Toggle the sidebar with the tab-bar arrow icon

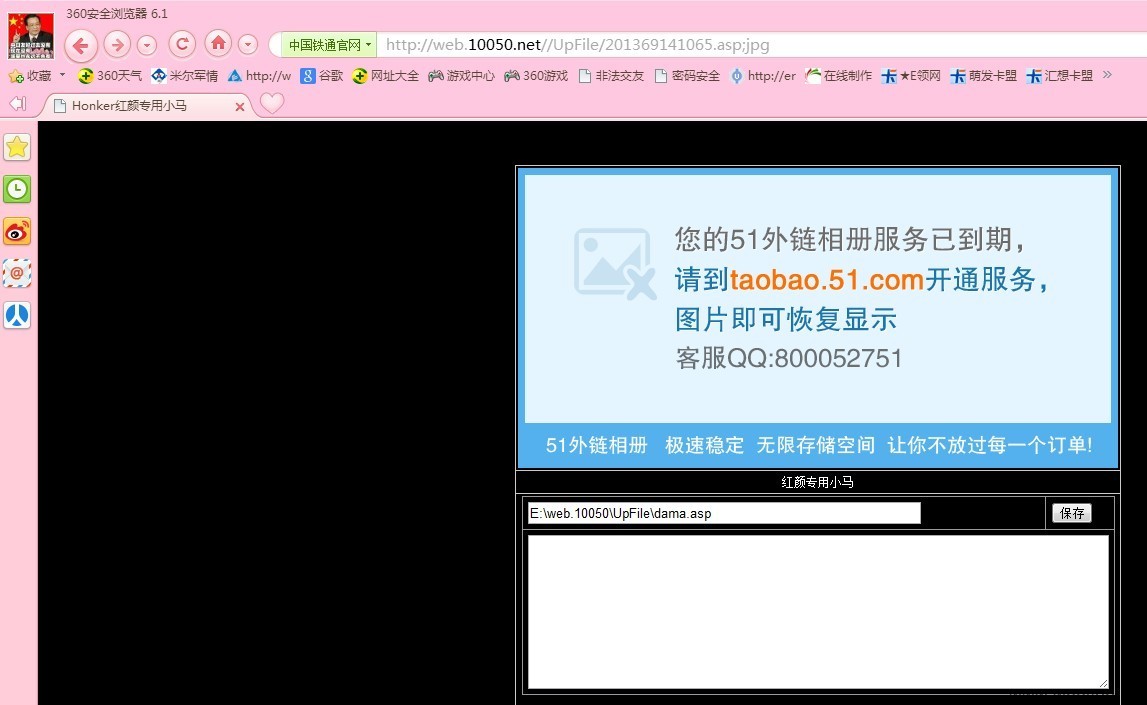click(x=18, y=104)
